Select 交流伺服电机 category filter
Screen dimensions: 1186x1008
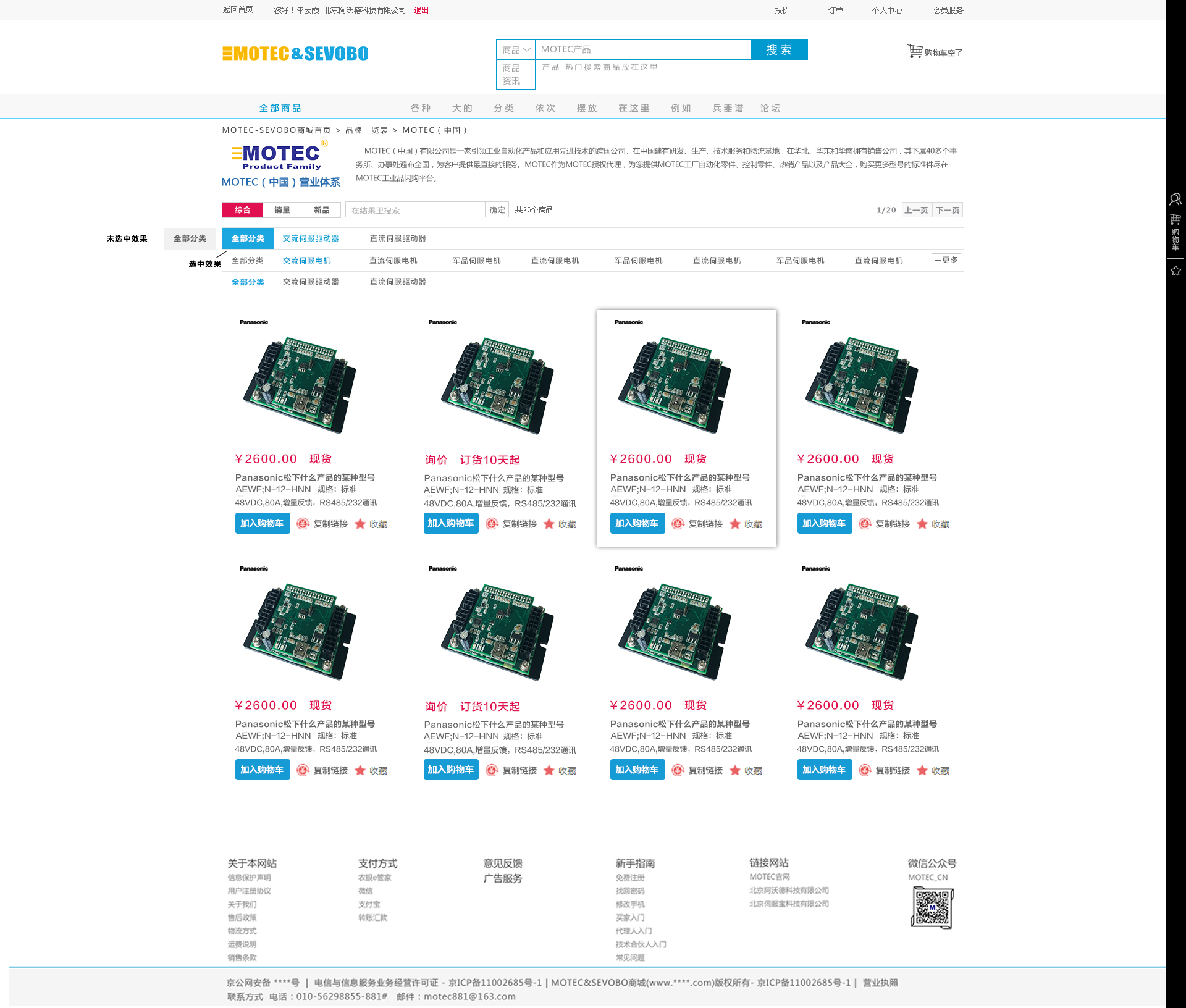tap(306, 261)
